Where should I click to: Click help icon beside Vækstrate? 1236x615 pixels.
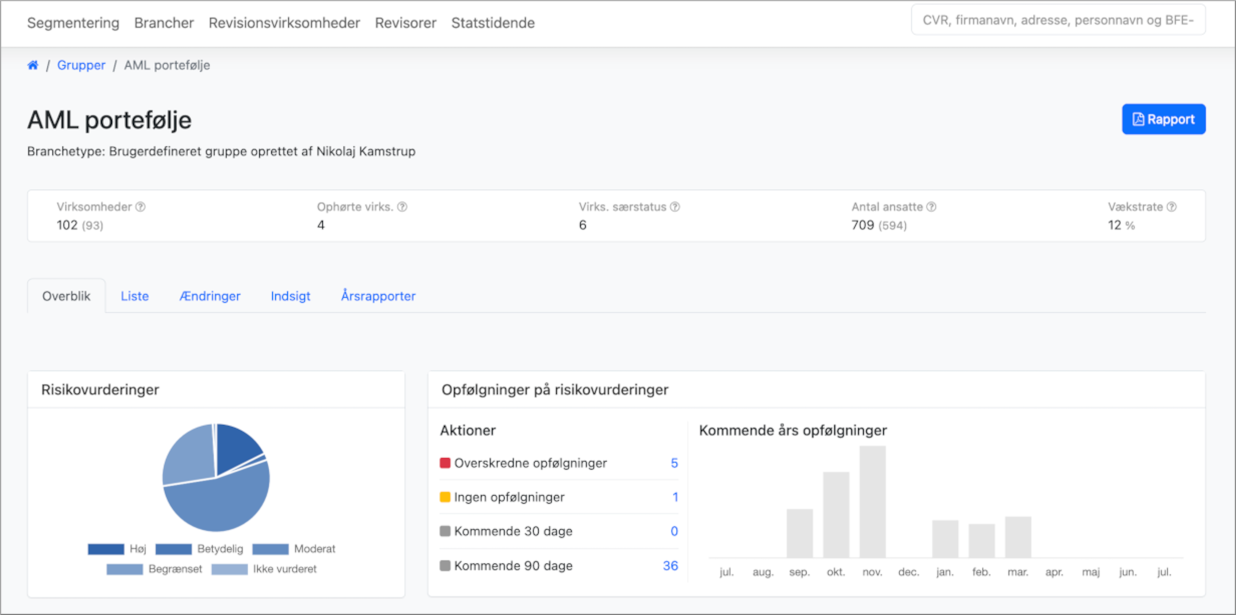(x=1171, y=207)
